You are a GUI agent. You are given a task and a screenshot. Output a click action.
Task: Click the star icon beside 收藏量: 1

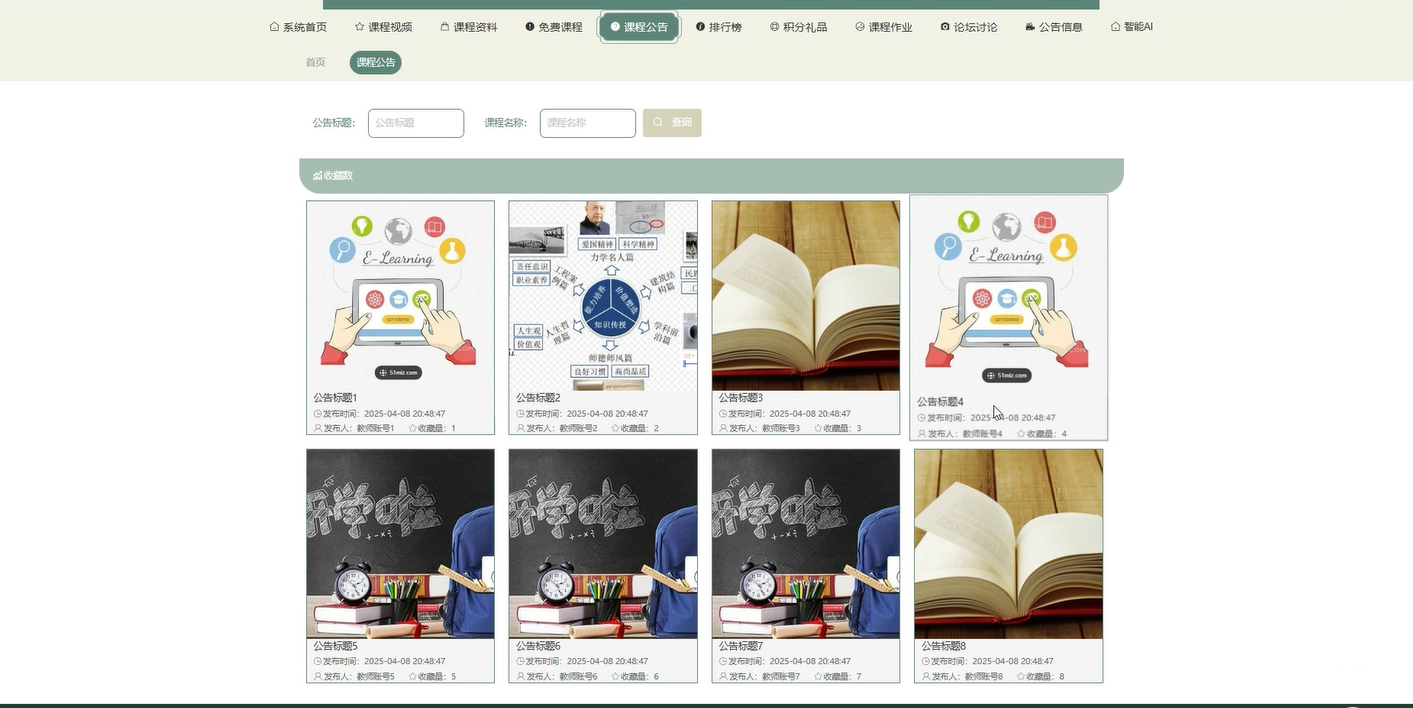coord(412,428)
